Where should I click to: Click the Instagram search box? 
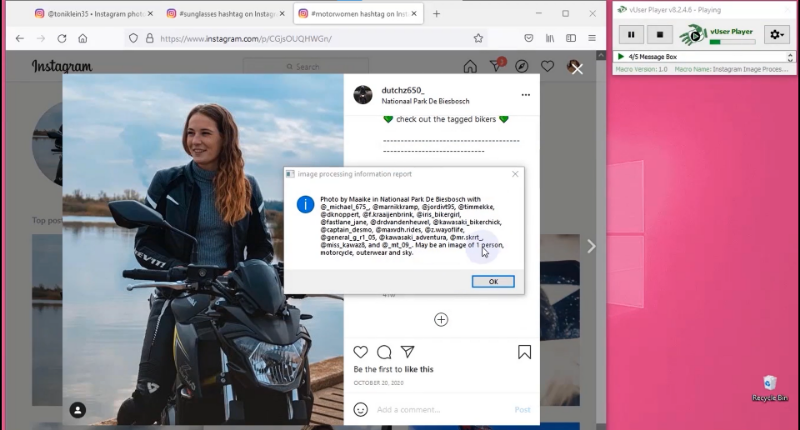click(306, 67)
